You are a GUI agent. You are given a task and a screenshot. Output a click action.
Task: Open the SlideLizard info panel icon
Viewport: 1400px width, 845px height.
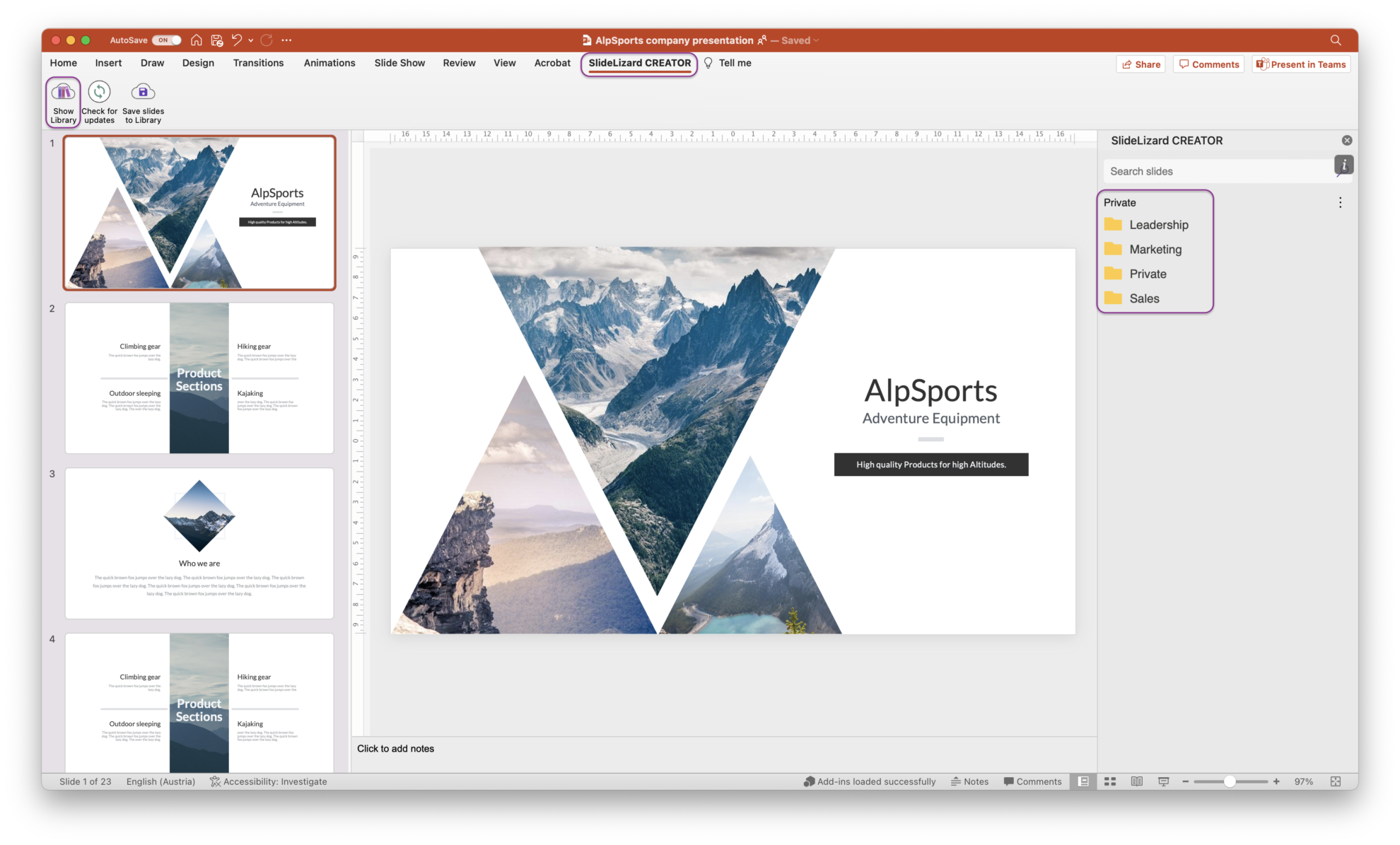click(x=1343, y=165)
